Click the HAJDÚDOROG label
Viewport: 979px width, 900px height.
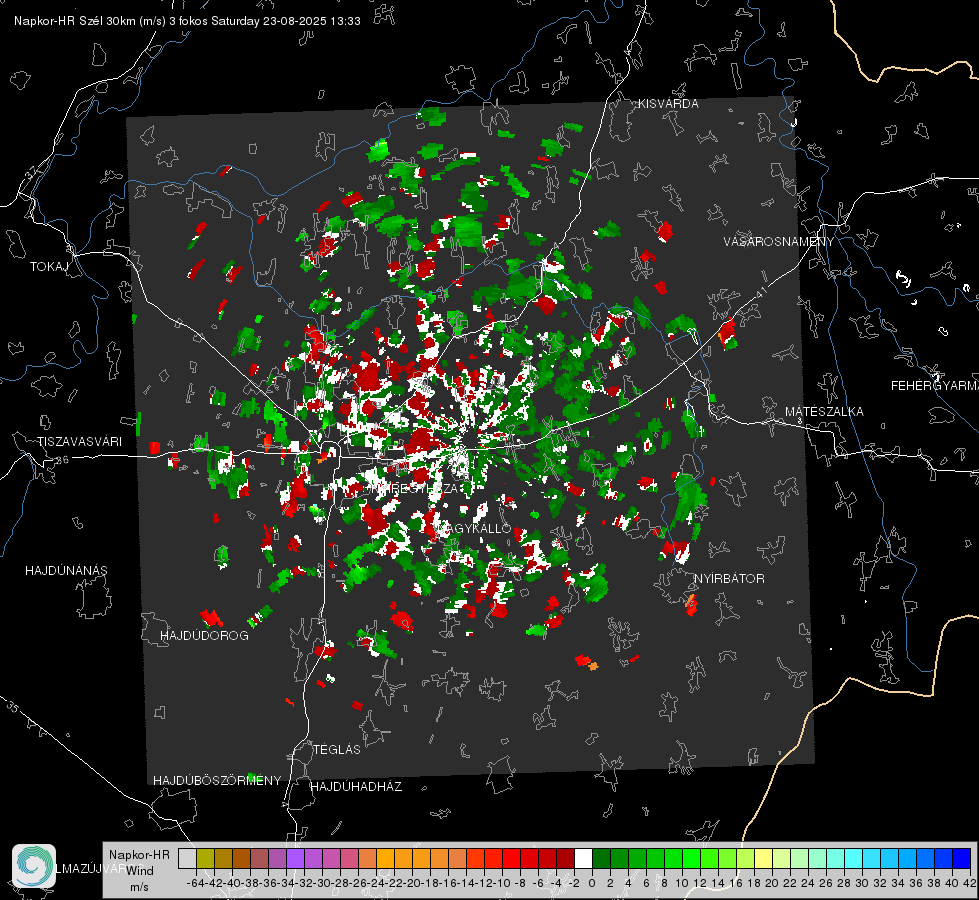[204, 635]
